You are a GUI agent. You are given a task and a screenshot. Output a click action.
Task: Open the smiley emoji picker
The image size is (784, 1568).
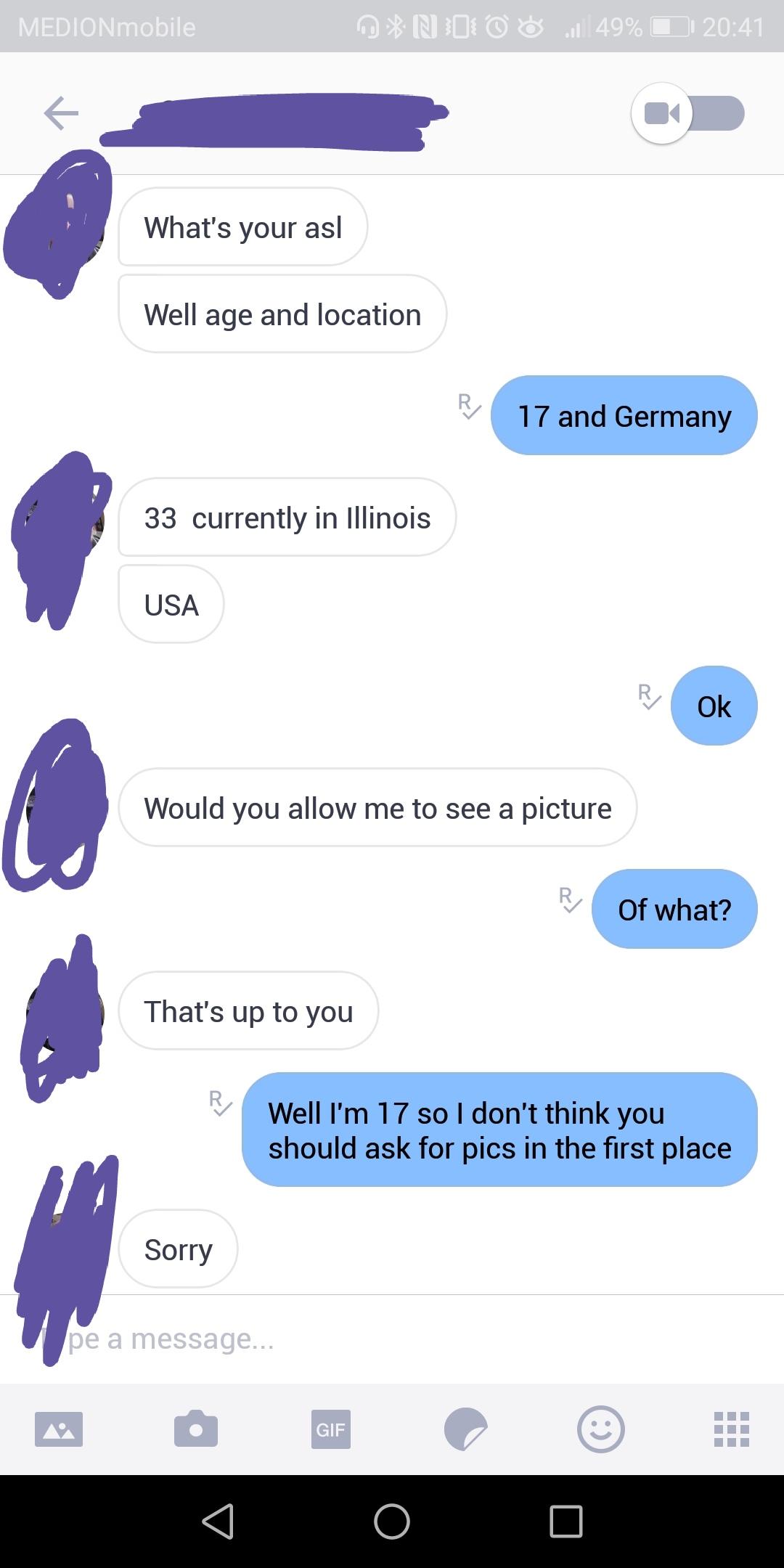(x=600, y=1429)
